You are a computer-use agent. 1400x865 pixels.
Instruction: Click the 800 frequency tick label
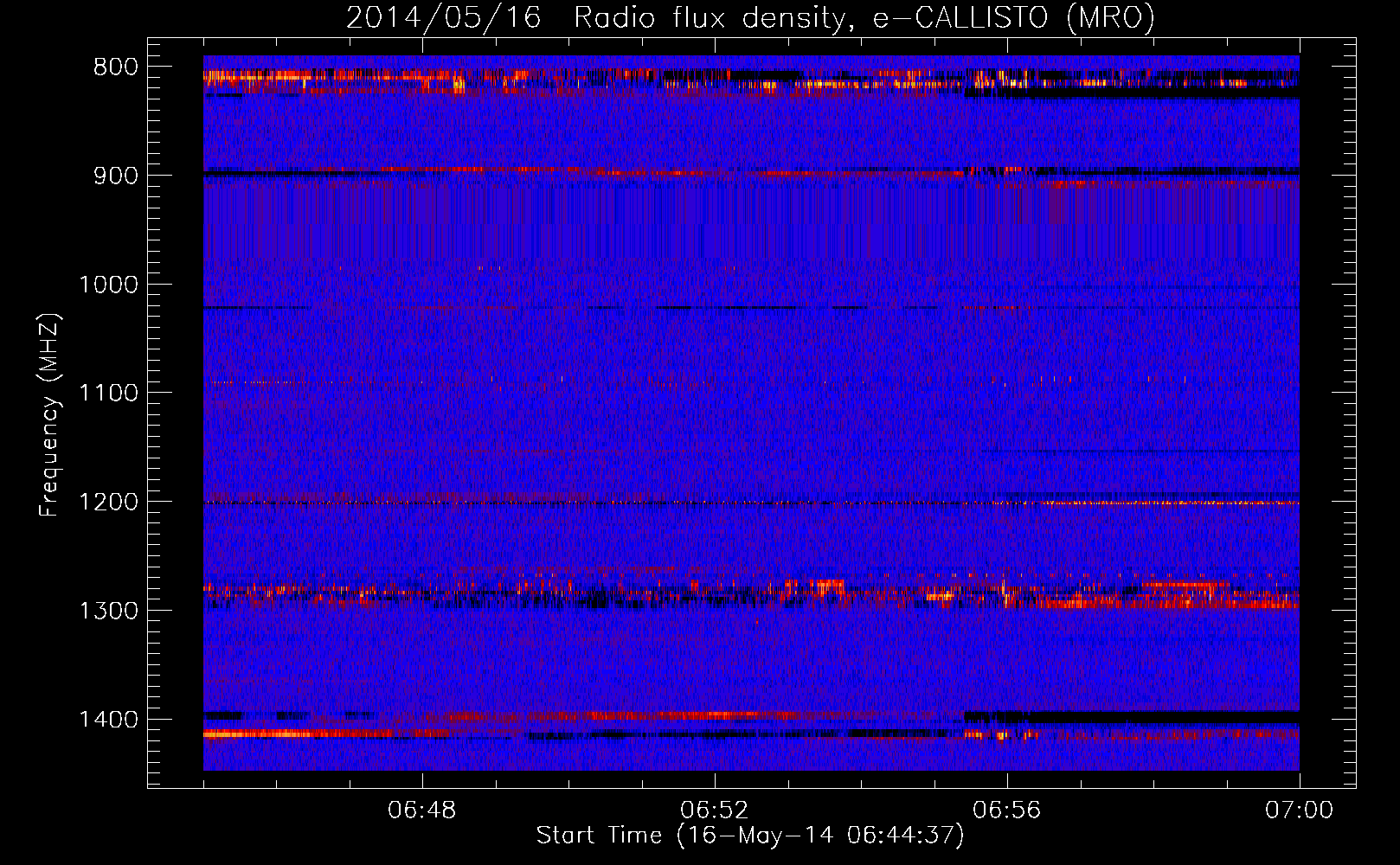click(x=116, y=67)
